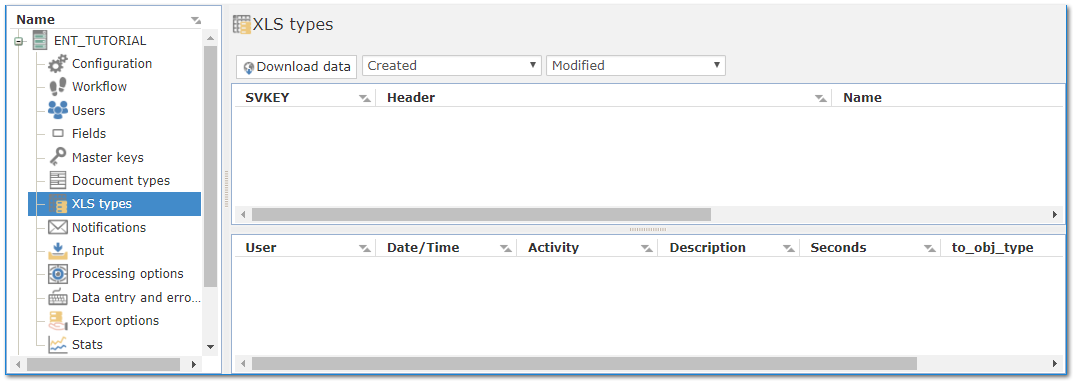The image size is (1076, 384).
Task: Select the ENT_TUTORIAL root node
Action: coord(100,40)
